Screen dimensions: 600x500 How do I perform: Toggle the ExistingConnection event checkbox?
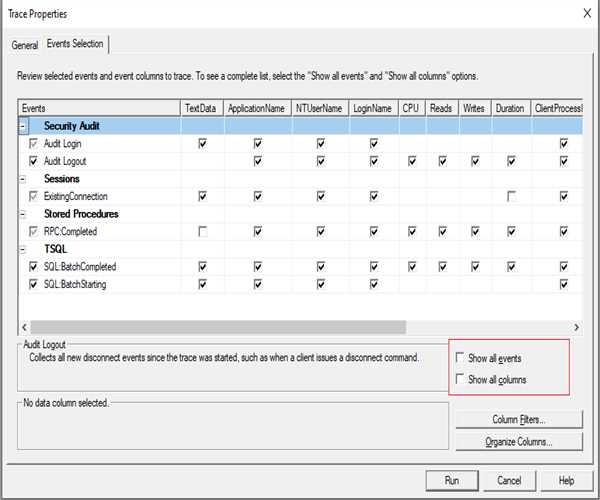coord(34,196)
